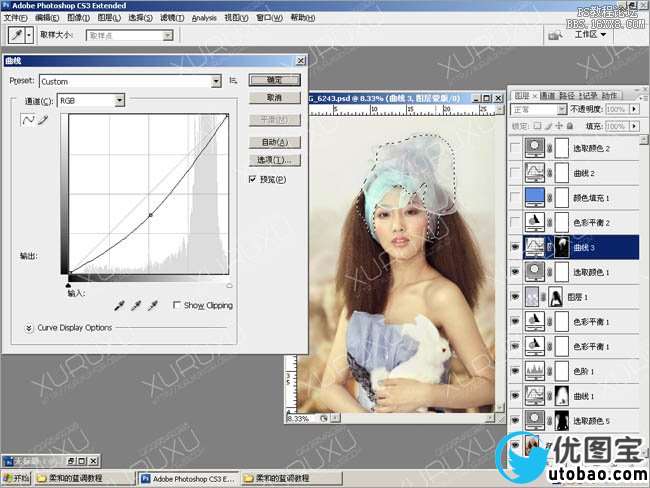The image size is (650, 488).
Task: Open the 取样大小 sample size dropdown
Action: click(x=167, y=36)
